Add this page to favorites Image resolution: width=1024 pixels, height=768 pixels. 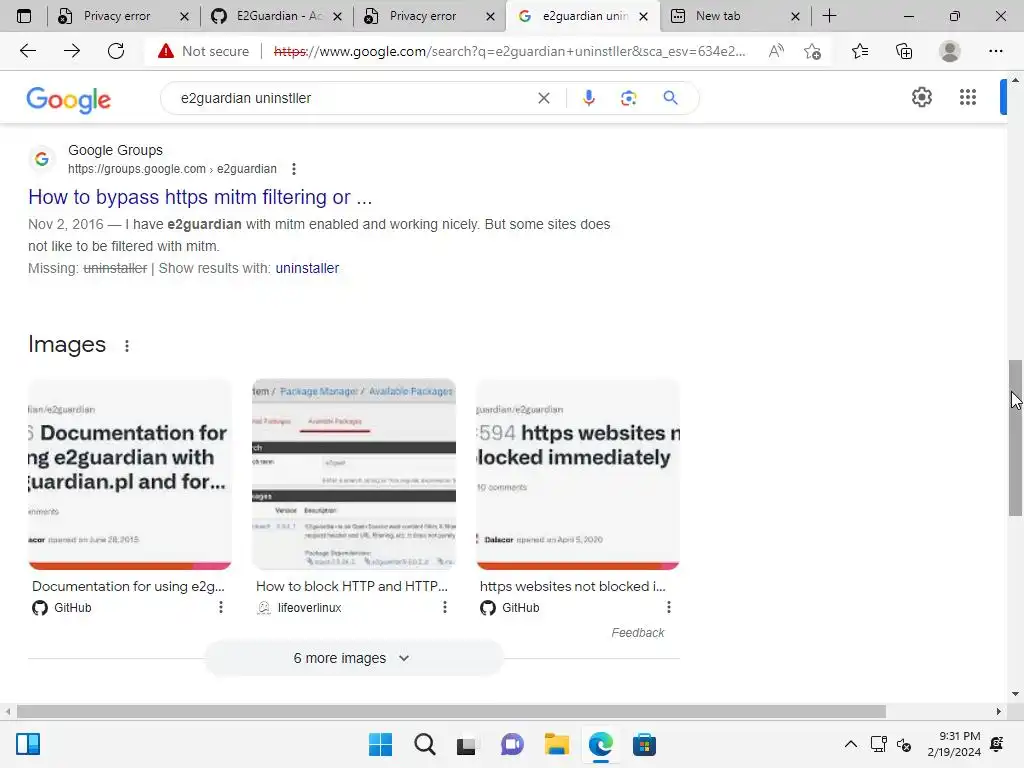pyautogui.click(x=812, y=51)
